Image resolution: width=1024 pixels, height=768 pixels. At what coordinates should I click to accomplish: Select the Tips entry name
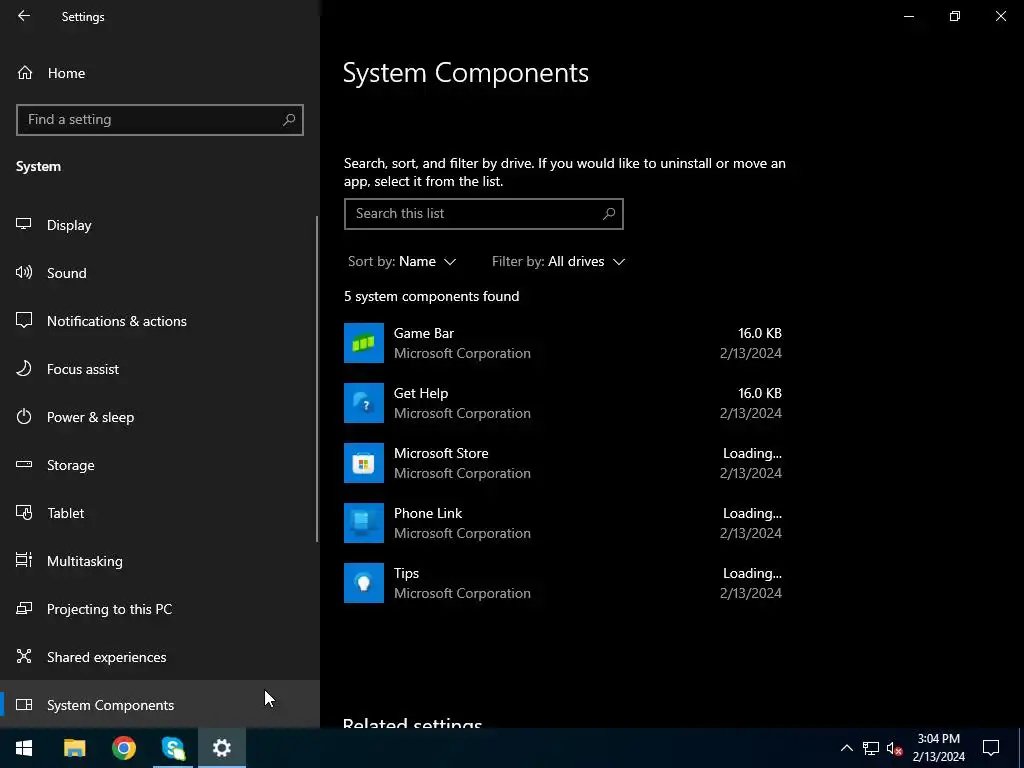pos(406,573)
